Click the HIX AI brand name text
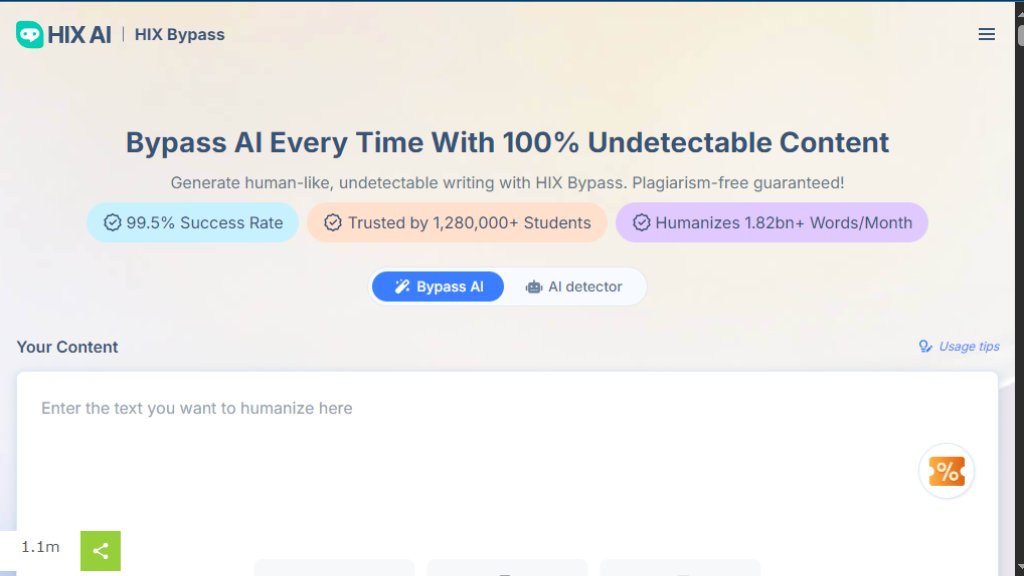 tap(79, 35)
